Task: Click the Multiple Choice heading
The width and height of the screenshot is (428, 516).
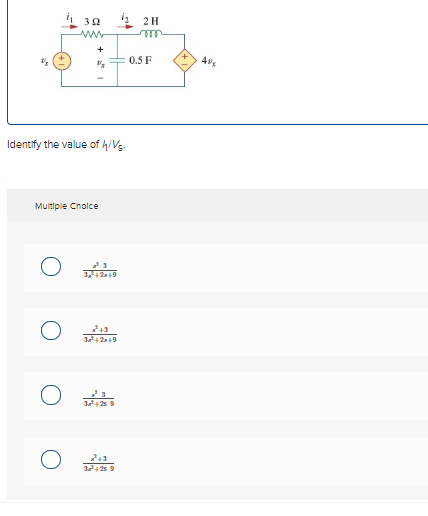Action: point(67,206)
